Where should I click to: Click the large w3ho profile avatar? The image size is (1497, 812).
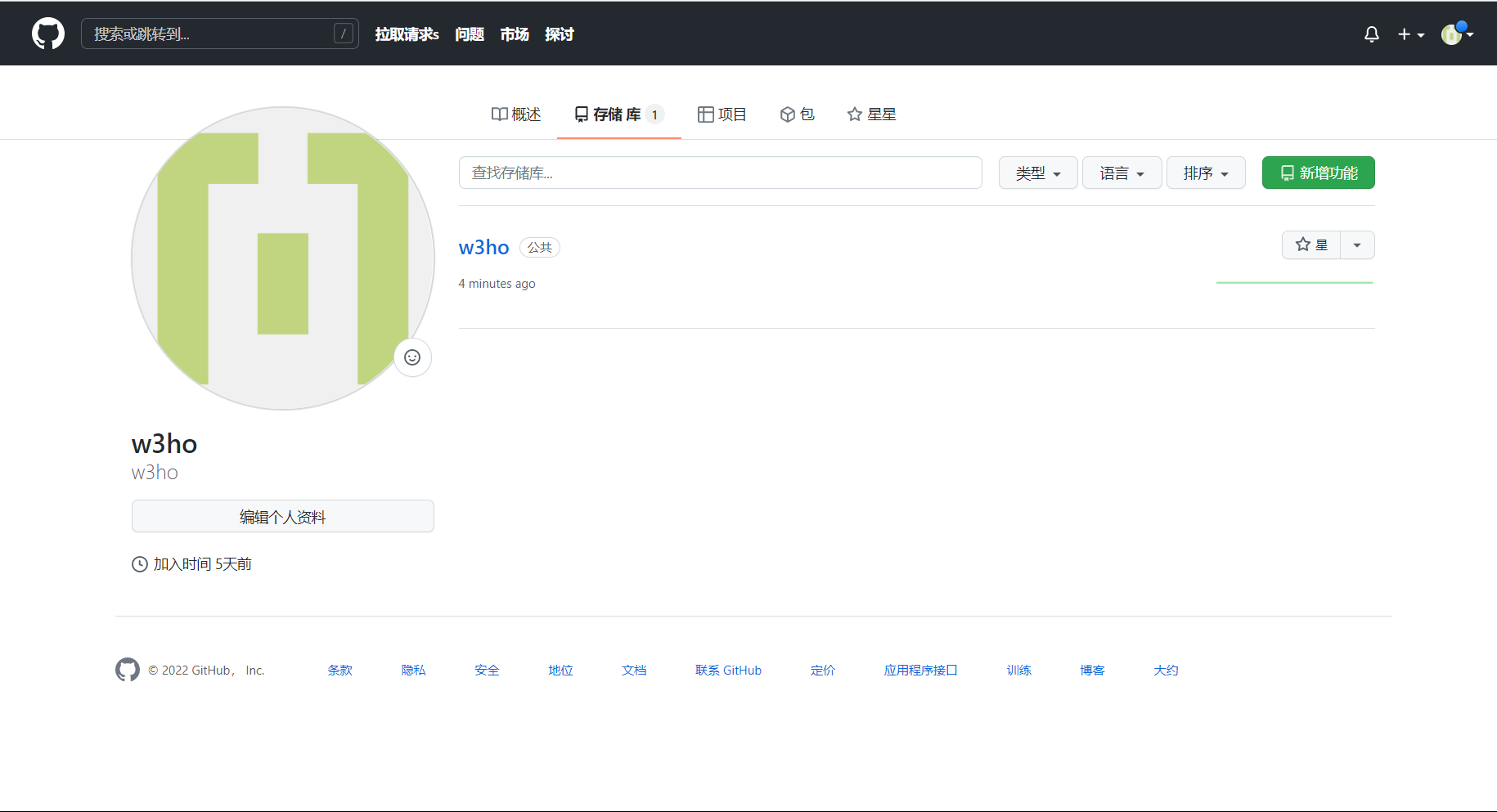click(x=283, y=258)
